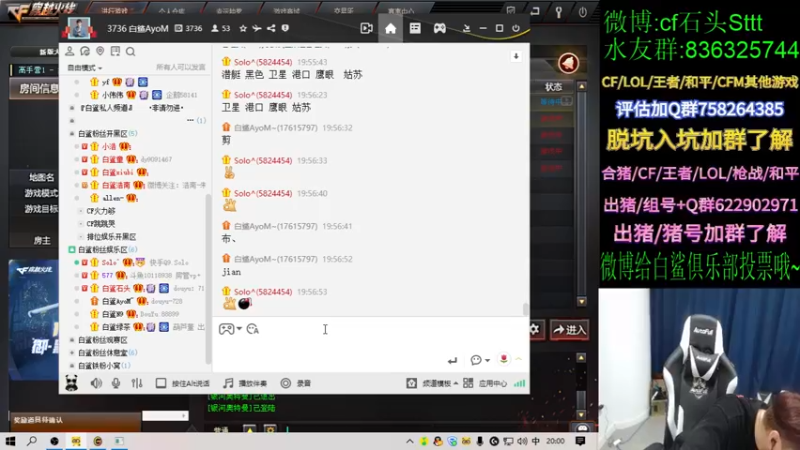Collapse the 白鲨粉丝娱乐区 channel group

tap(72, 249)
